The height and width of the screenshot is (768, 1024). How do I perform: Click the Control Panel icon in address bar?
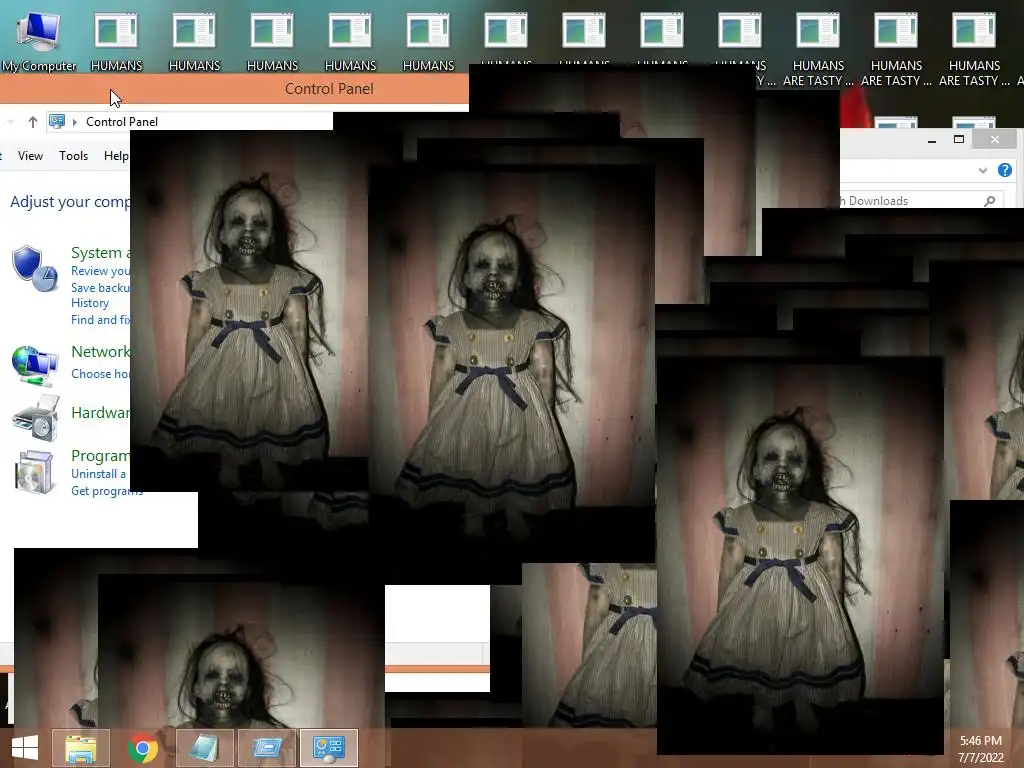coord(57,121)
